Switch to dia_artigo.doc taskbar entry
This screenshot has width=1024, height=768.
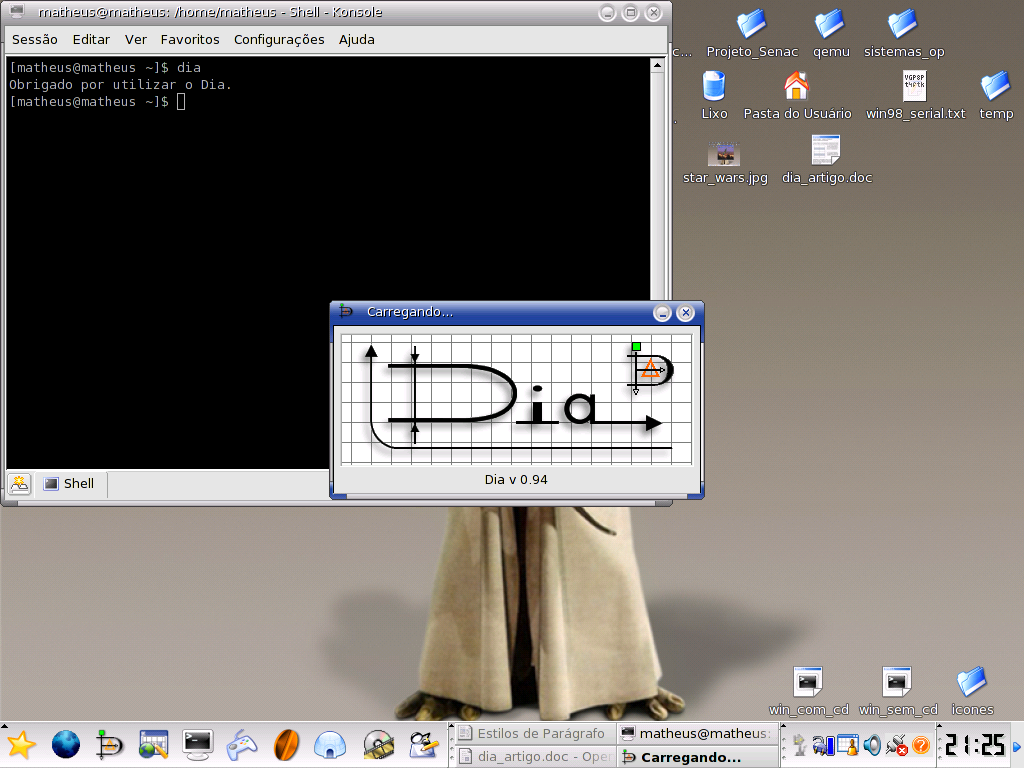[x=535, y=757]
